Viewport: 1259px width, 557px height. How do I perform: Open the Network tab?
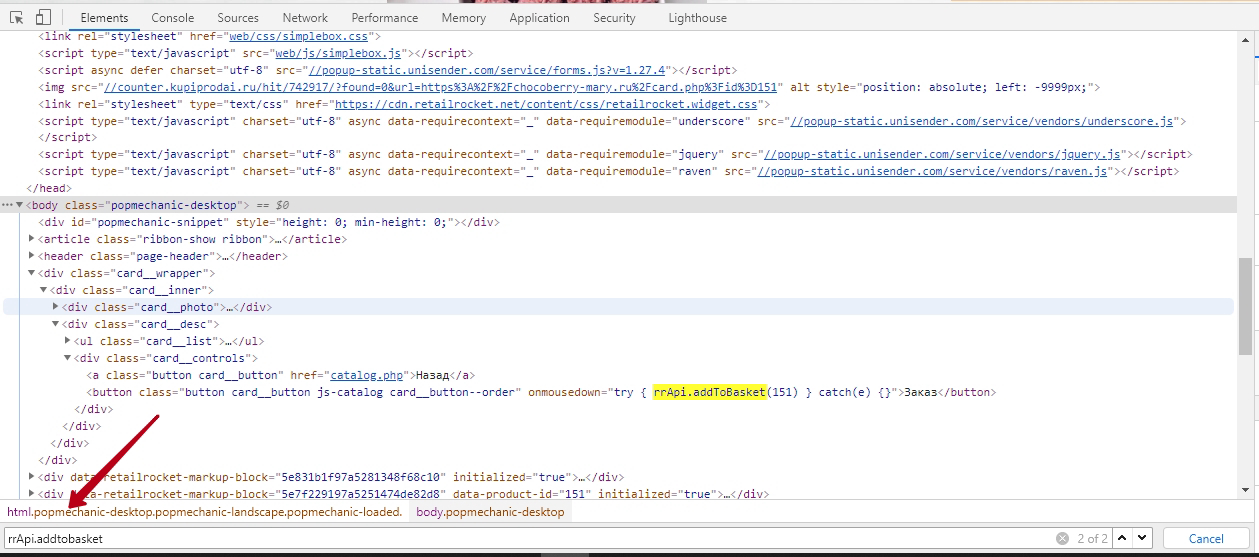[305, 18]
